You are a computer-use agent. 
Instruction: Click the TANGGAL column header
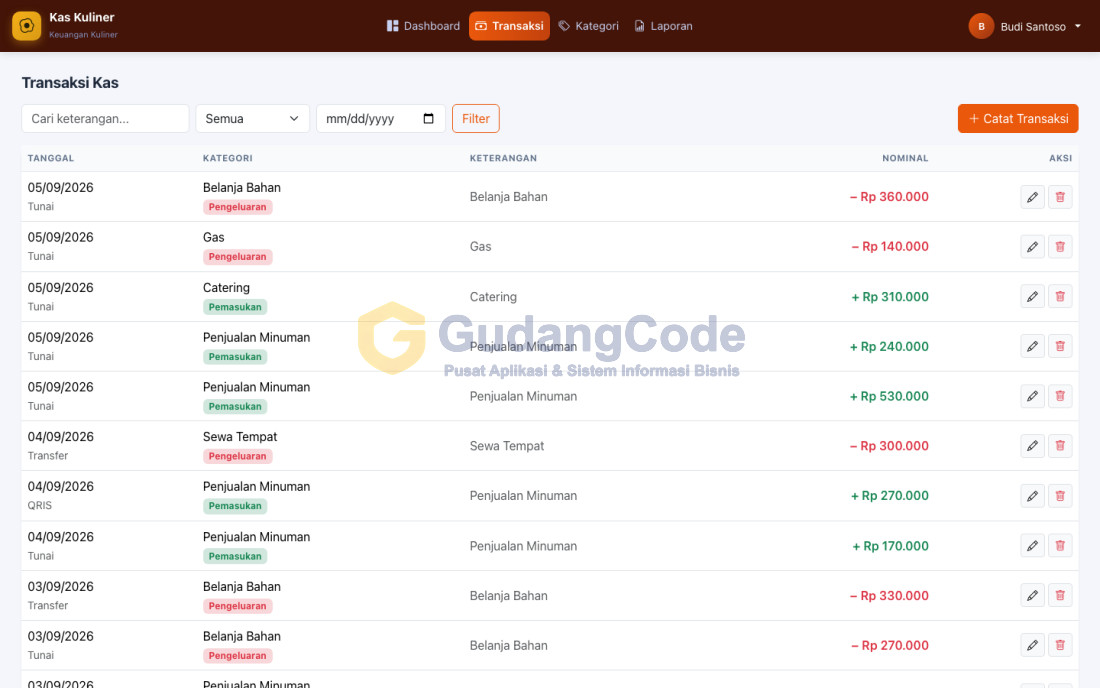(x=51, y=158)
